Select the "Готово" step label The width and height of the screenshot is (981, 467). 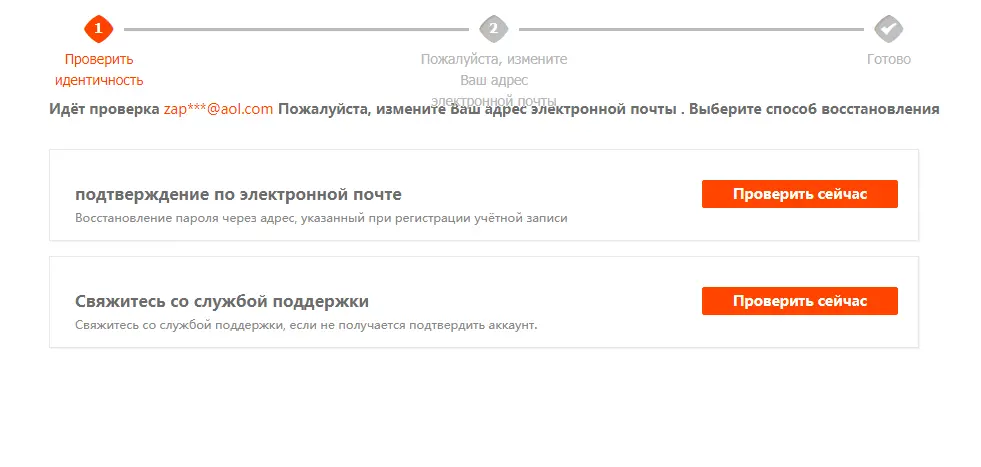[888, 59]
